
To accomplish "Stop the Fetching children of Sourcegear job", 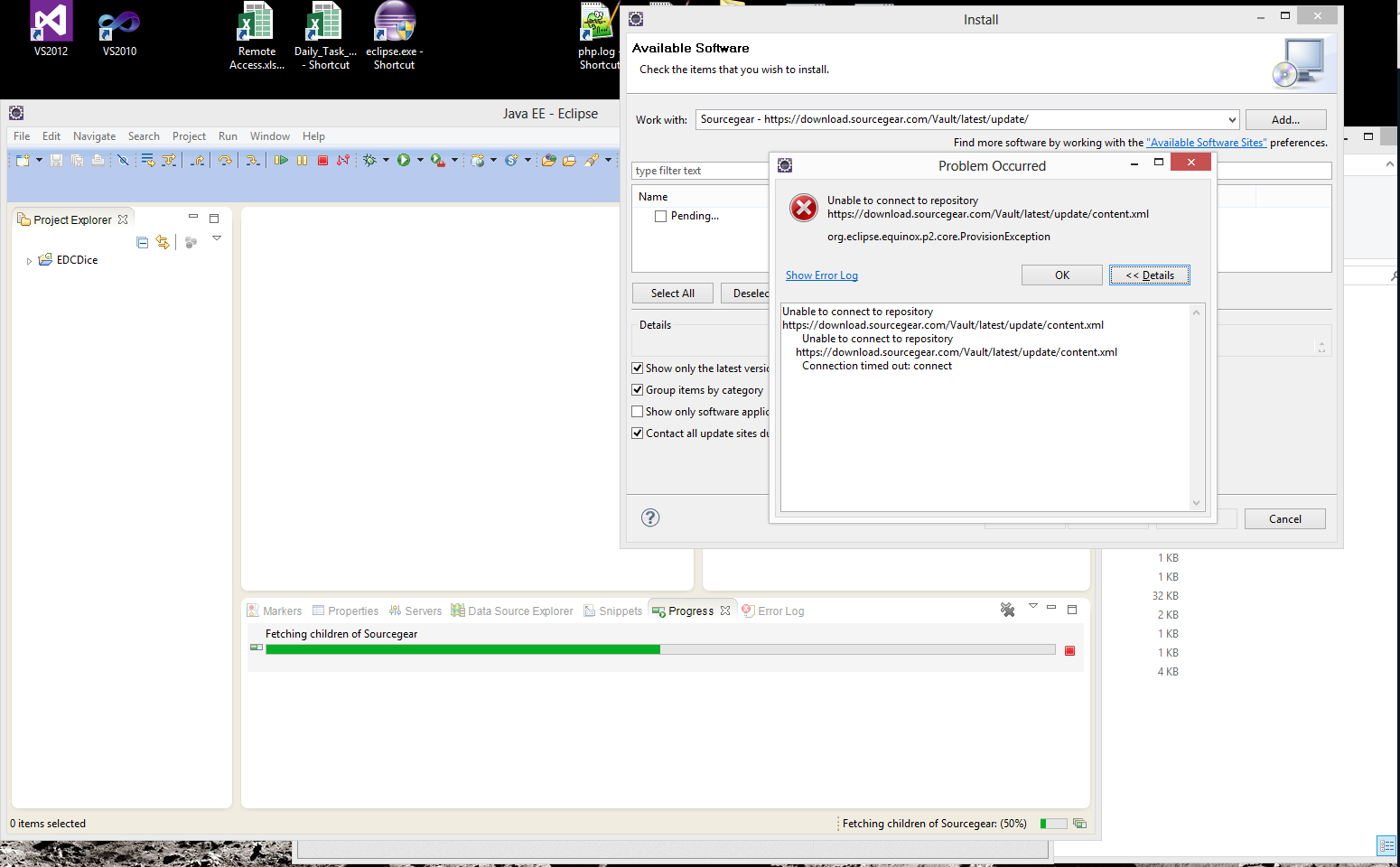I will click(x=1069, y=650).
